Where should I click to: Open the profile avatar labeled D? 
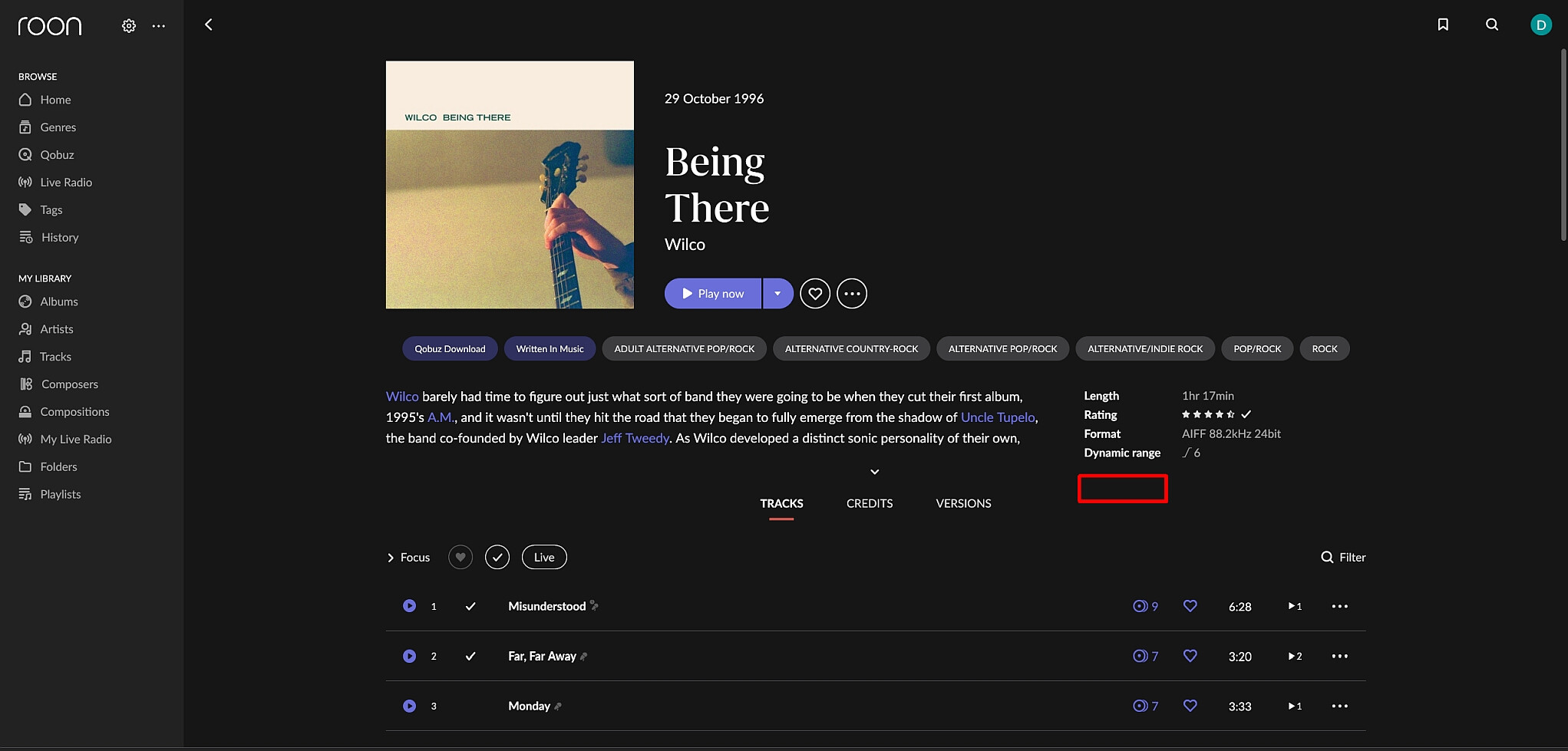1541,25
